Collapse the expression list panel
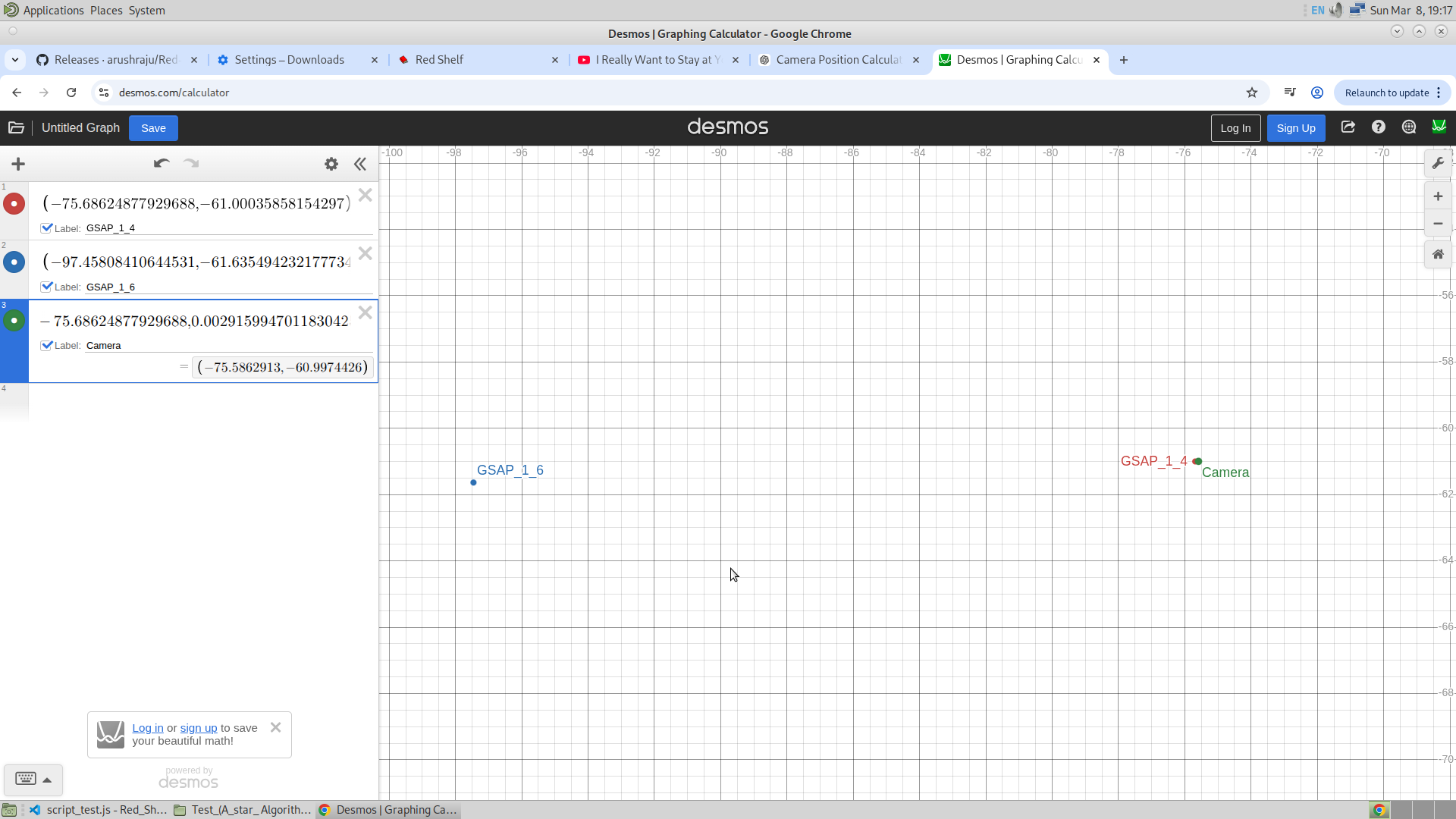 click(360, 164)
